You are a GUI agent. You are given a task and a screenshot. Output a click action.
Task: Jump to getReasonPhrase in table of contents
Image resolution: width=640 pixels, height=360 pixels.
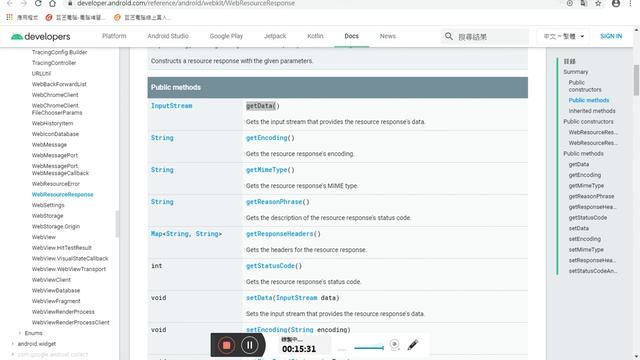pyautogui.click(x=591, y=196)
